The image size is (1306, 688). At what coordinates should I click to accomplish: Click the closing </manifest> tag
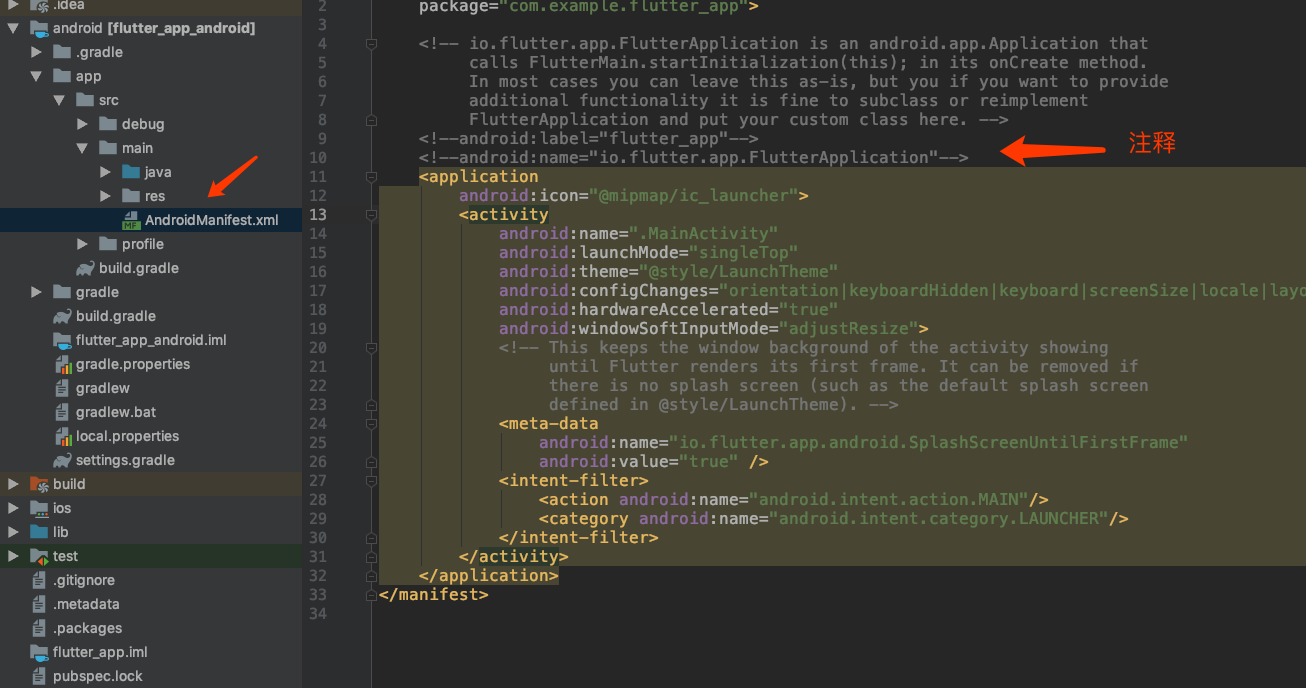433,595
